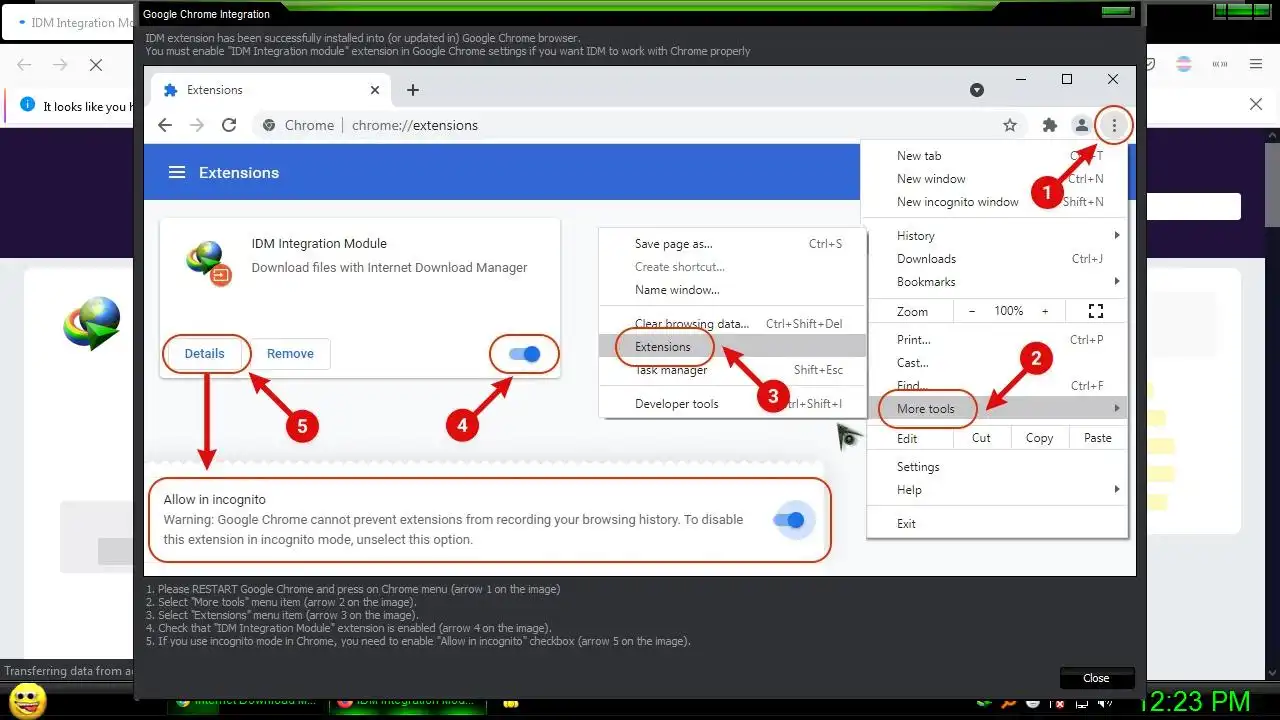Click the shield icon in background toolbar

click(1151, 64)
